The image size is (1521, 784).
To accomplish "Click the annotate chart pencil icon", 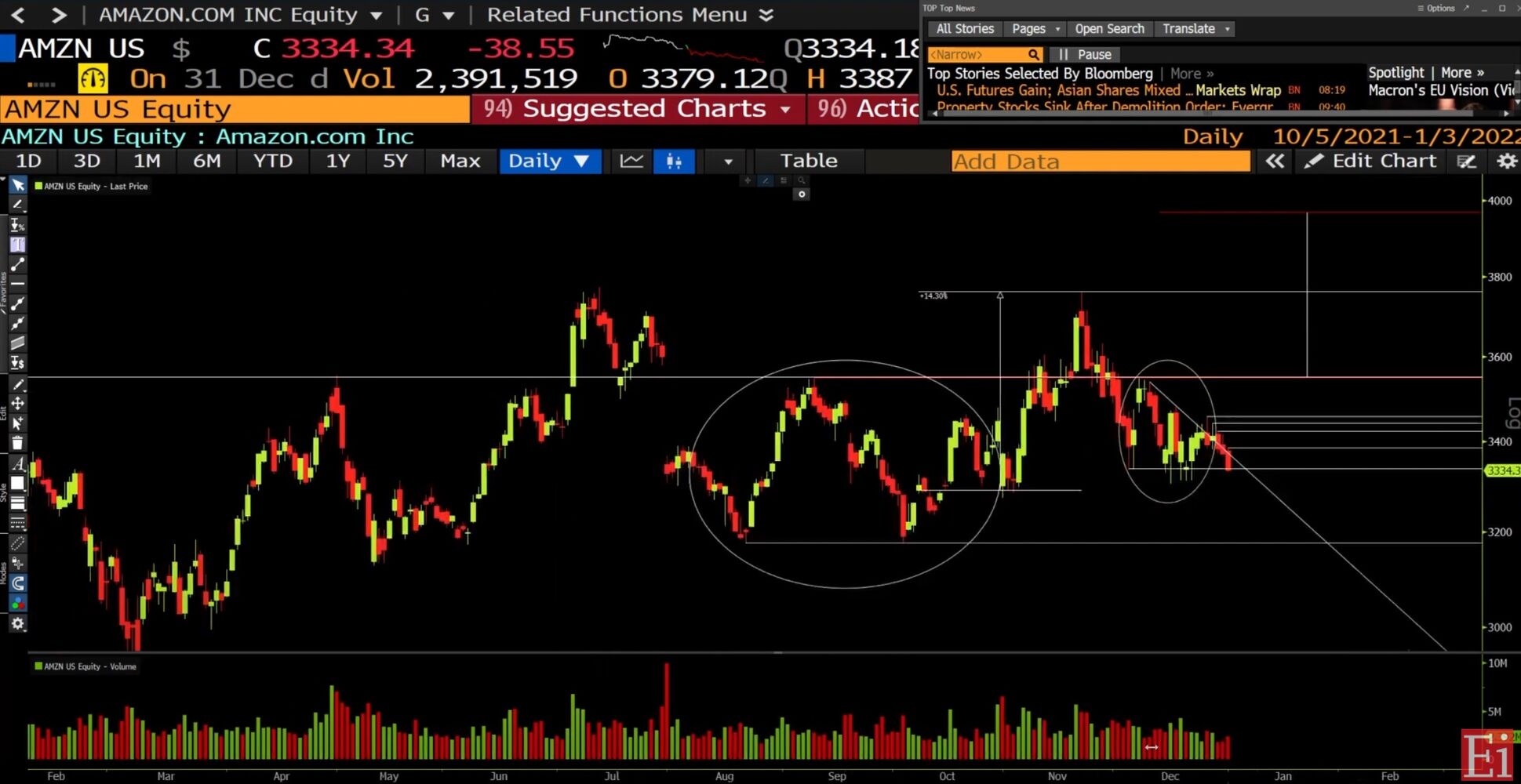I will click(x=1466, y=162).
